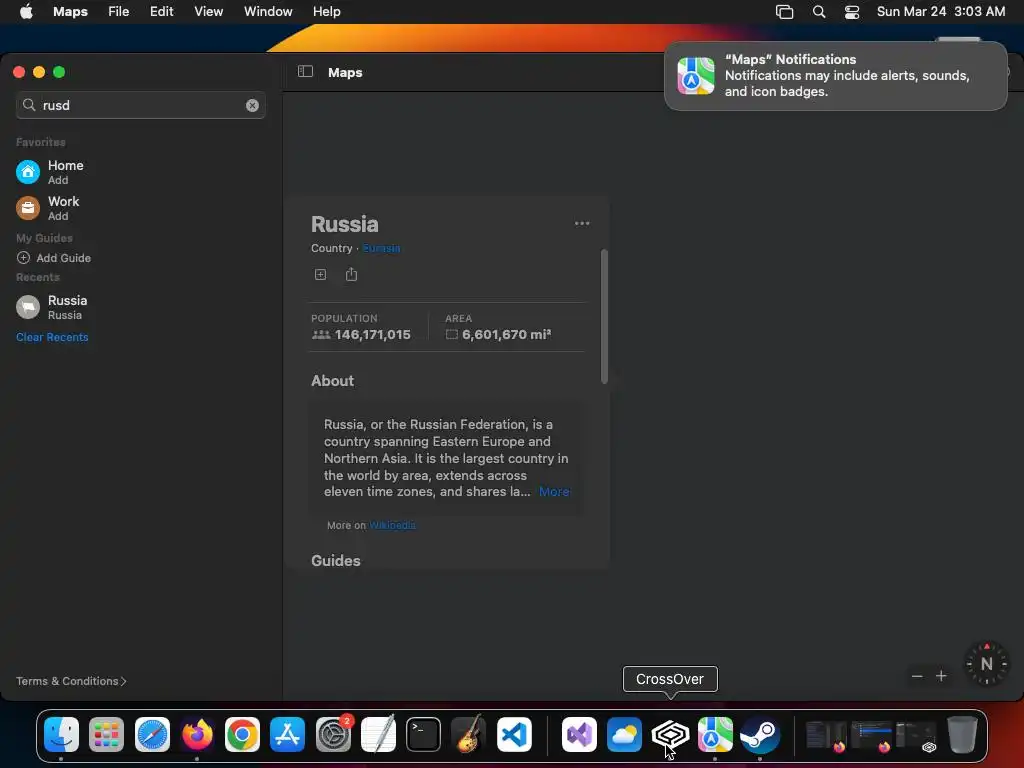
Task: Launch Google Chrome from the Dock
Action: (242, 735)
